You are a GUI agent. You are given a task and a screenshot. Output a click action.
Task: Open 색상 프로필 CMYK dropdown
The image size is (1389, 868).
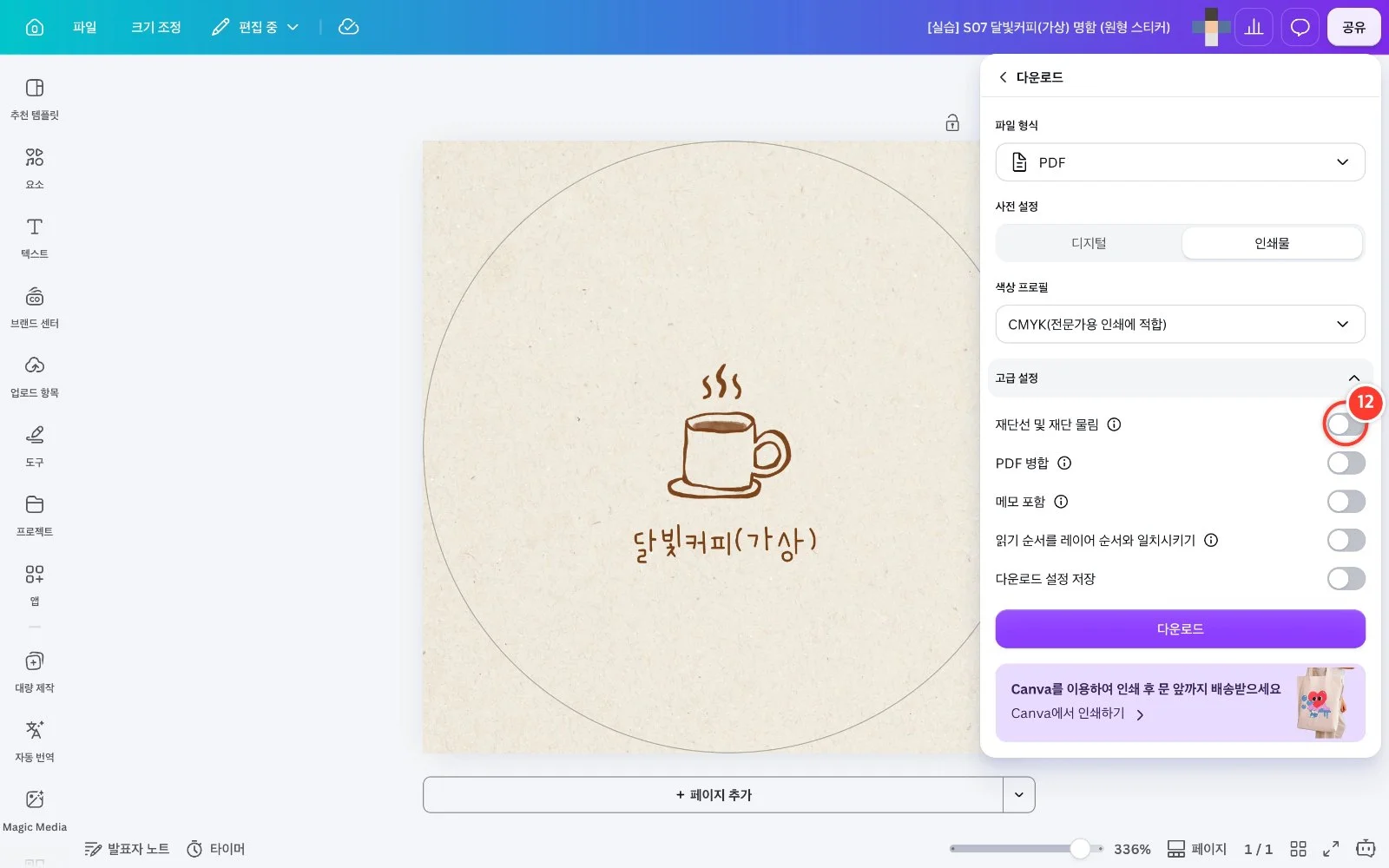[x=1180, y=324]
